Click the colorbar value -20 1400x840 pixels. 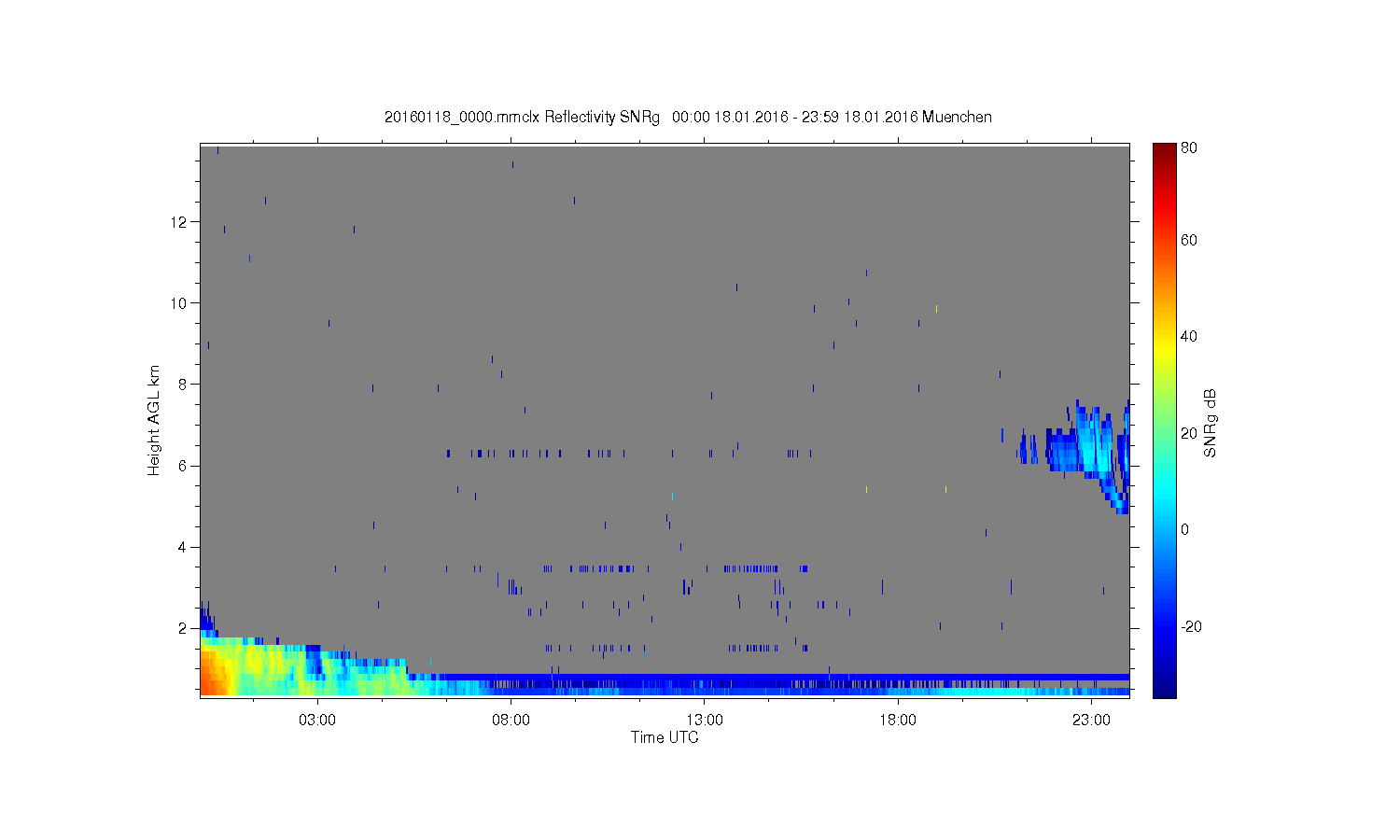point(1191,626)
